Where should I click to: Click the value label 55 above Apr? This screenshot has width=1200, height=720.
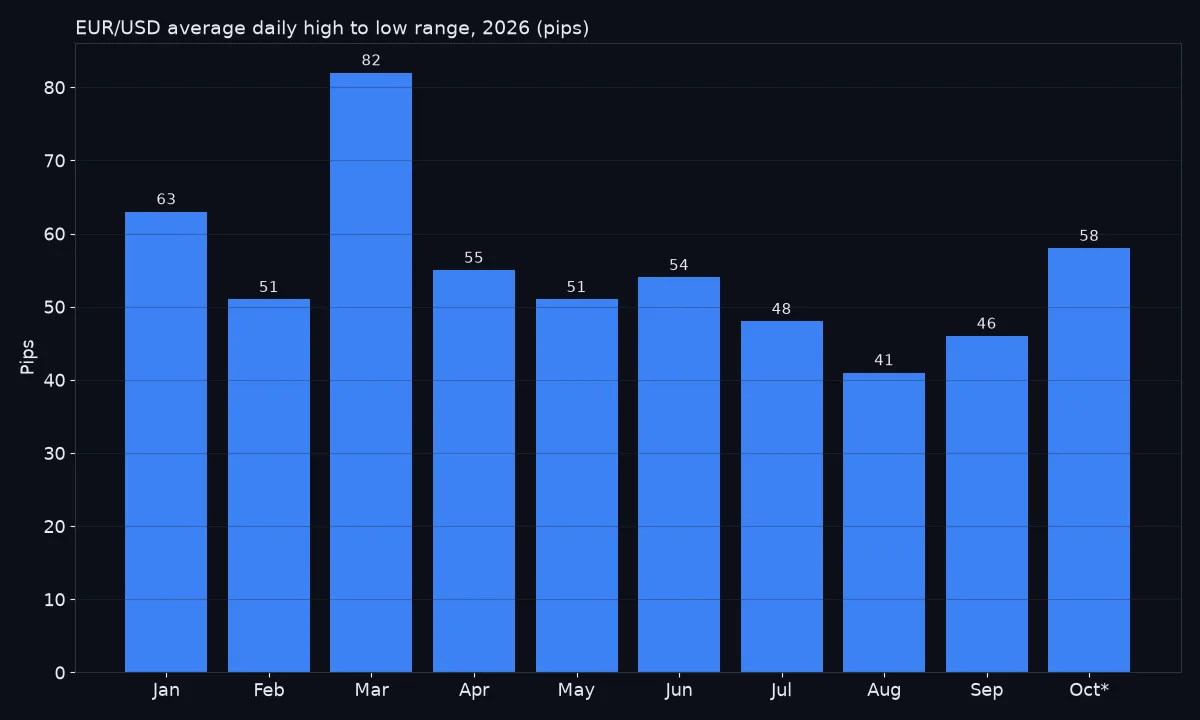click(x=474, y=258)
